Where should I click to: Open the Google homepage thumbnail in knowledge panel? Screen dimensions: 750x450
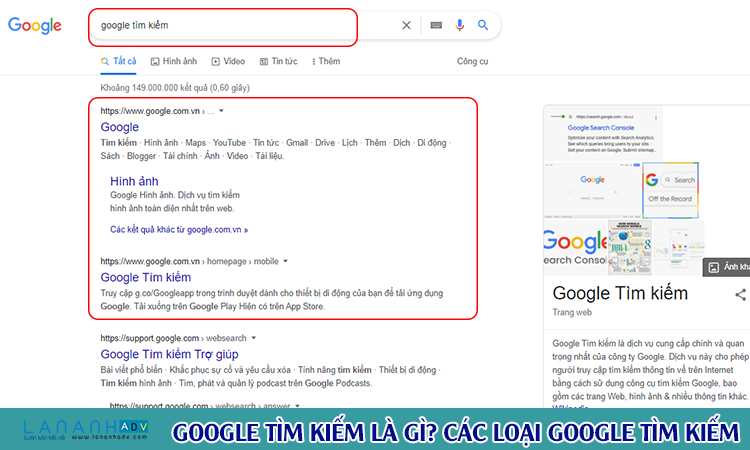pyautogui.click(x=592, y=190)
